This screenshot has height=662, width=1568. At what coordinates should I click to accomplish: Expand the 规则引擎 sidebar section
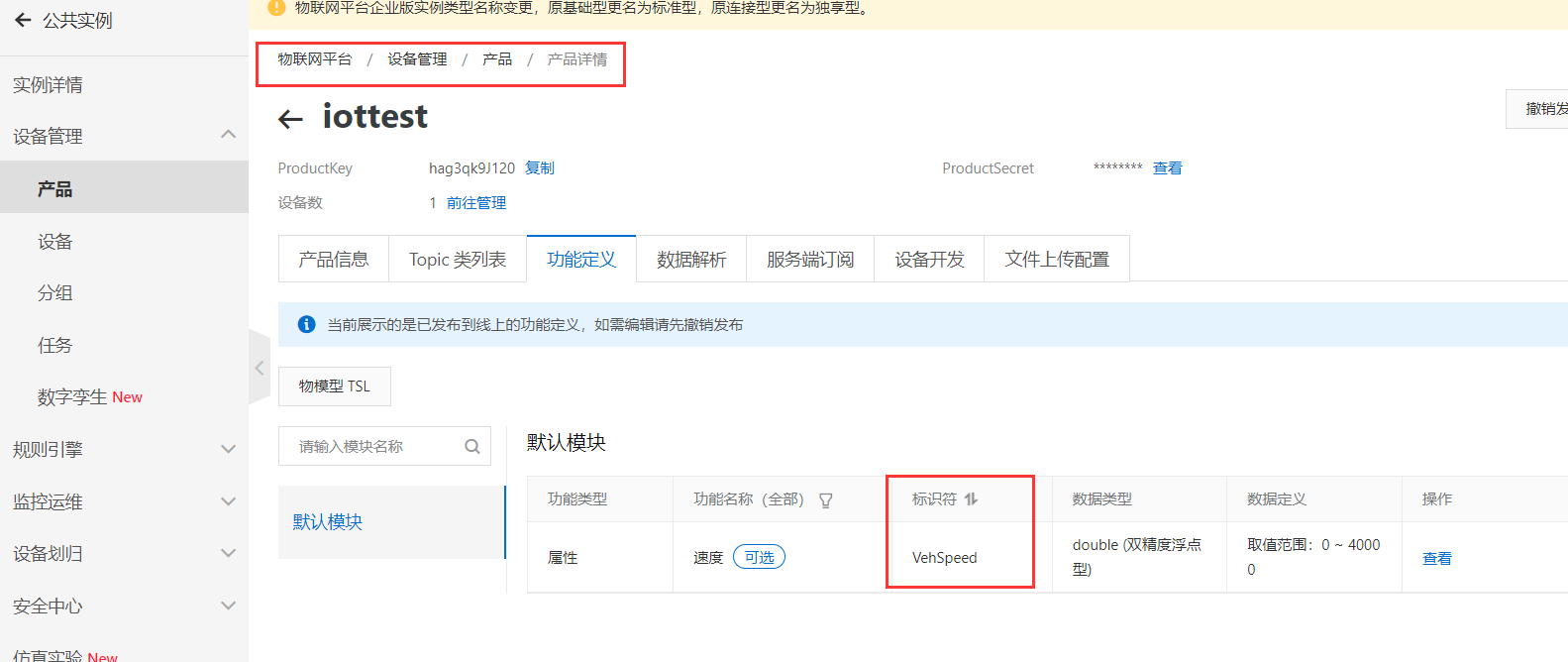pyautogui.click(x=228, y=449)
